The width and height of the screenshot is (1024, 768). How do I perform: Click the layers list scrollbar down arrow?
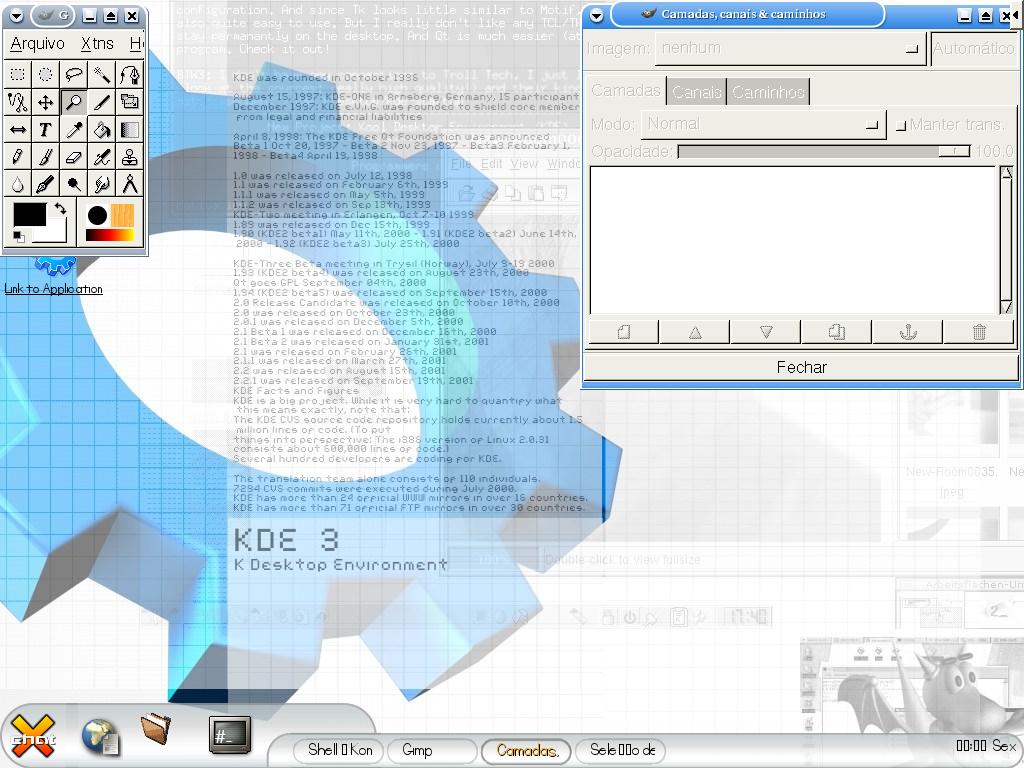coord(1006,308)
